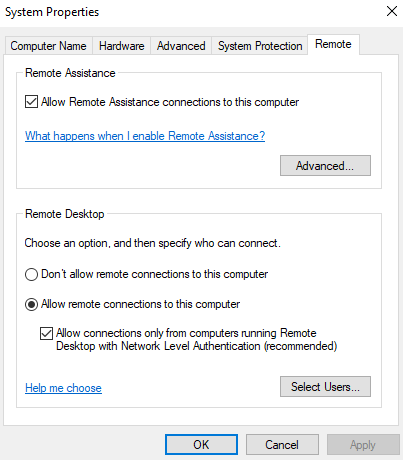Viewport: 403px width, 460px height.
Task: Click the Cancel button
Action: (282, 445)
